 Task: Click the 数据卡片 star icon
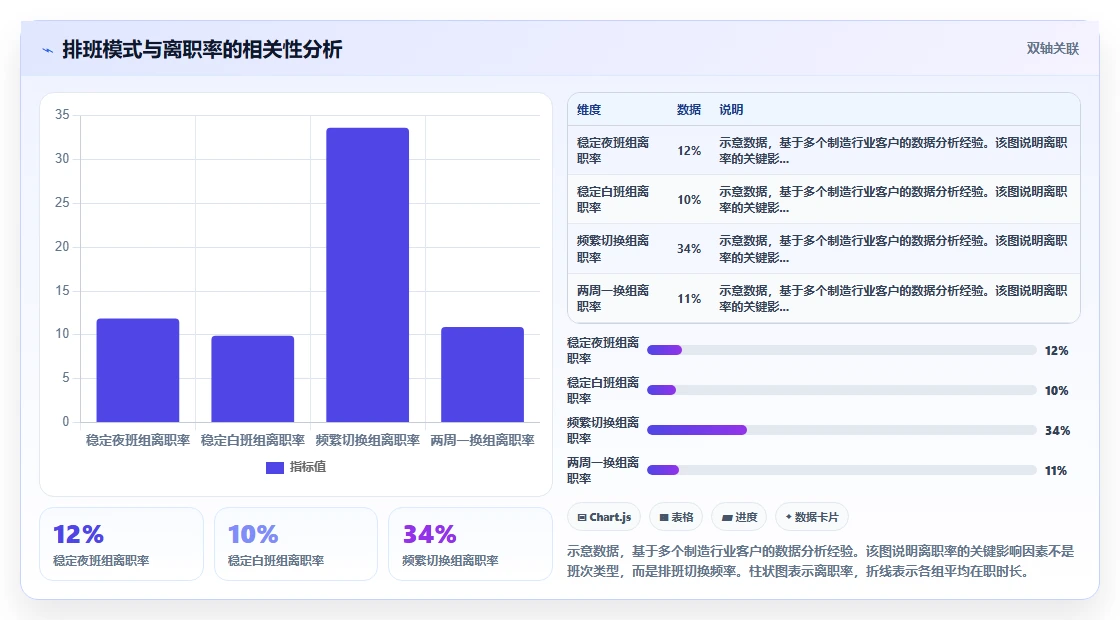[789, 516]
